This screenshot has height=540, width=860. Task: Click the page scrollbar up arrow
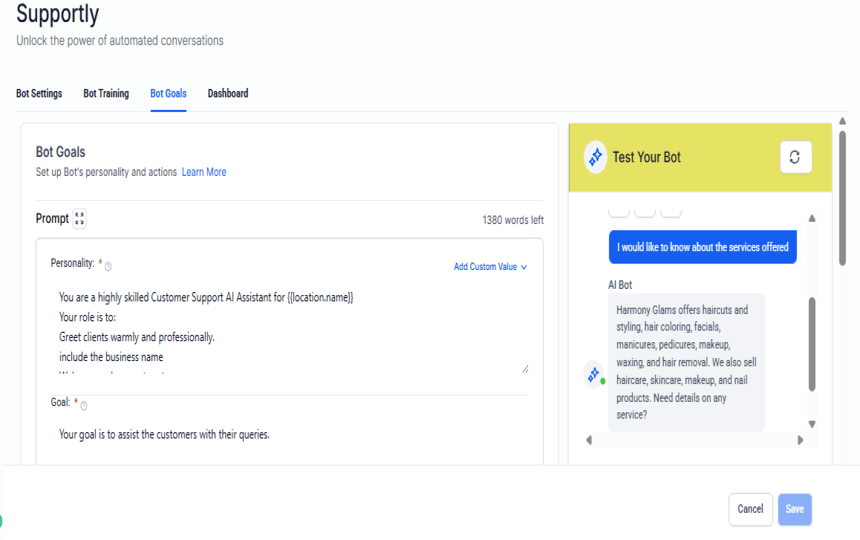coord(842,121)
